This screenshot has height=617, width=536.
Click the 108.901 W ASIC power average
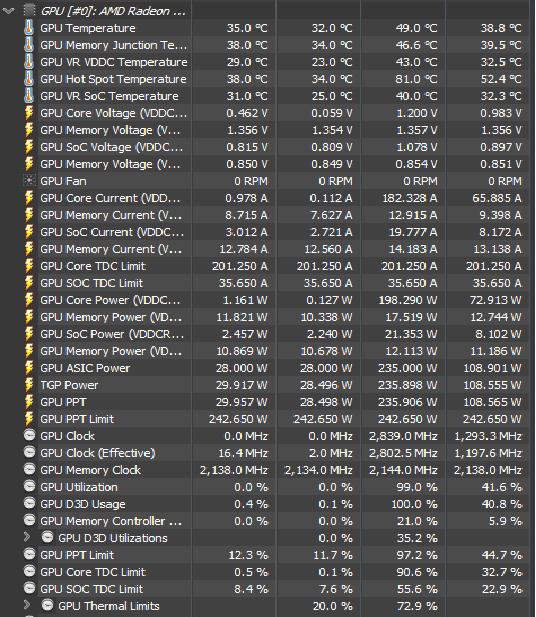point(492,368)
